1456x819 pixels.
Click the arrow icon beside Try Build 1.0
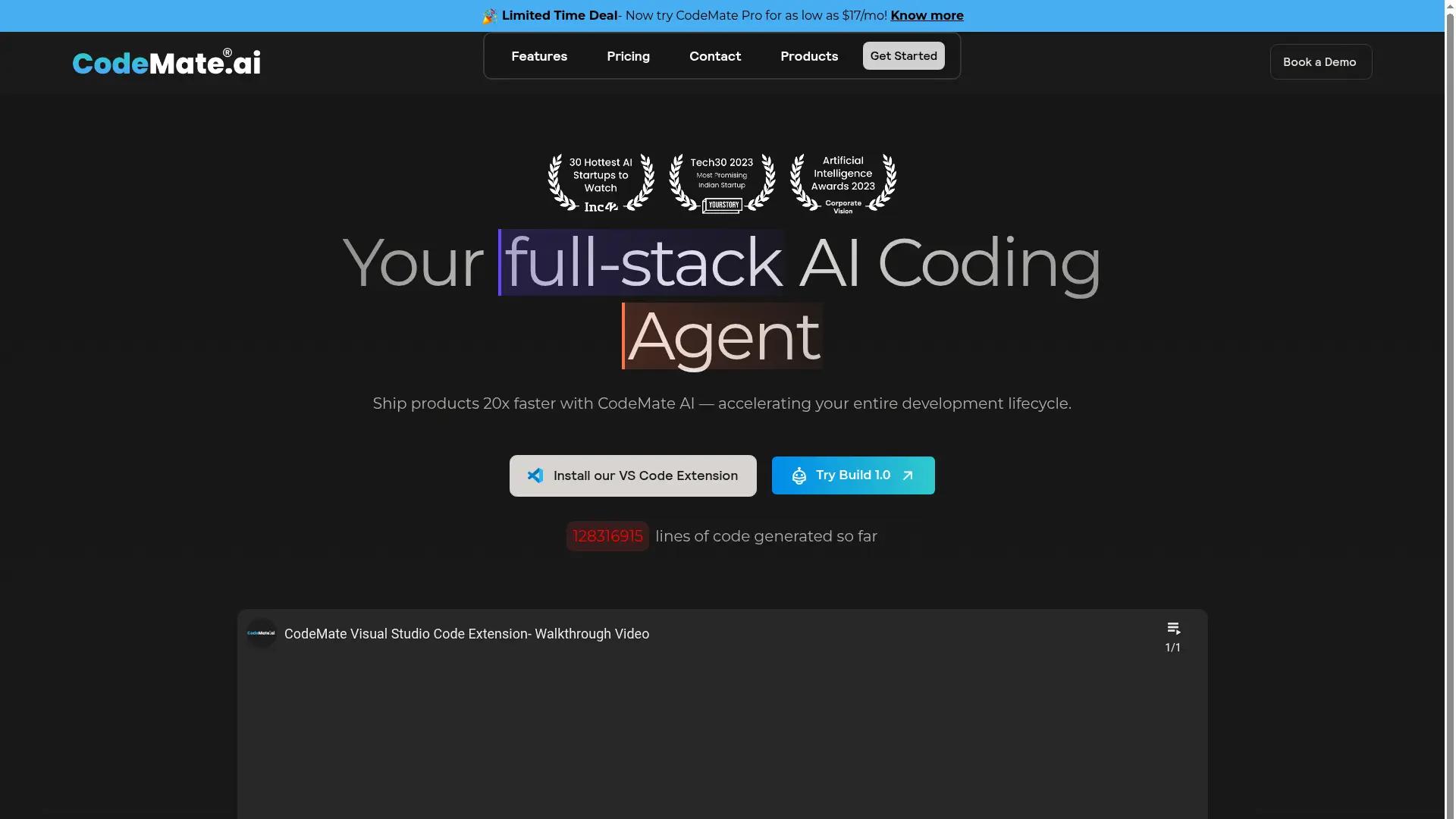[907, 475]
